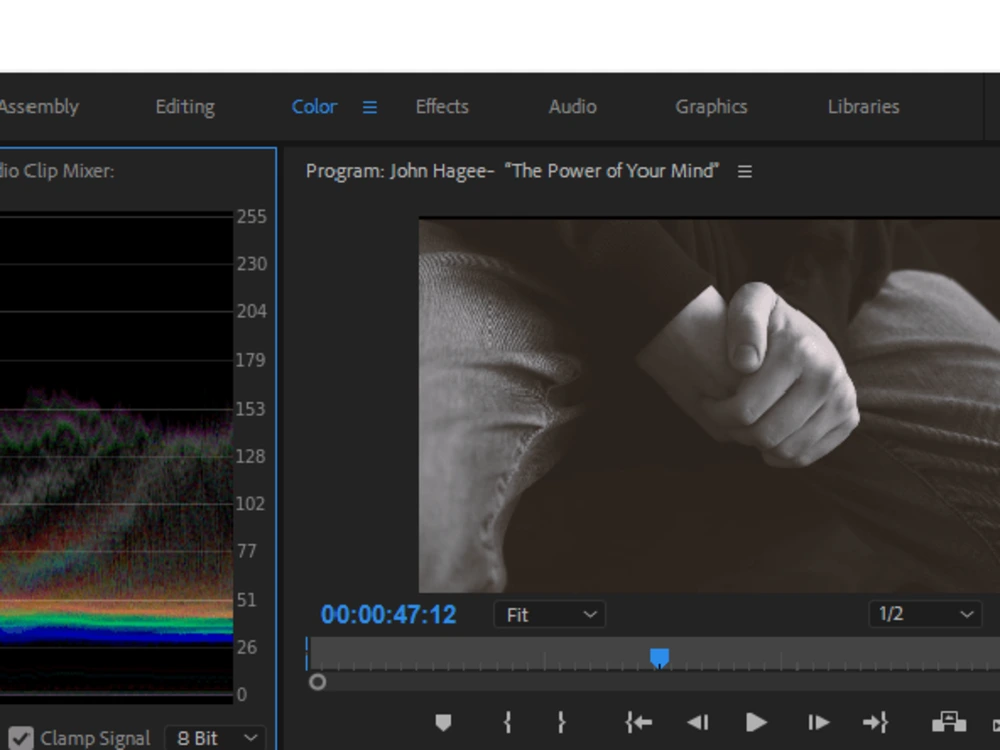Switch to the Graphics workspace
This screenshot has width=1000, height=750.
[711, 107]
